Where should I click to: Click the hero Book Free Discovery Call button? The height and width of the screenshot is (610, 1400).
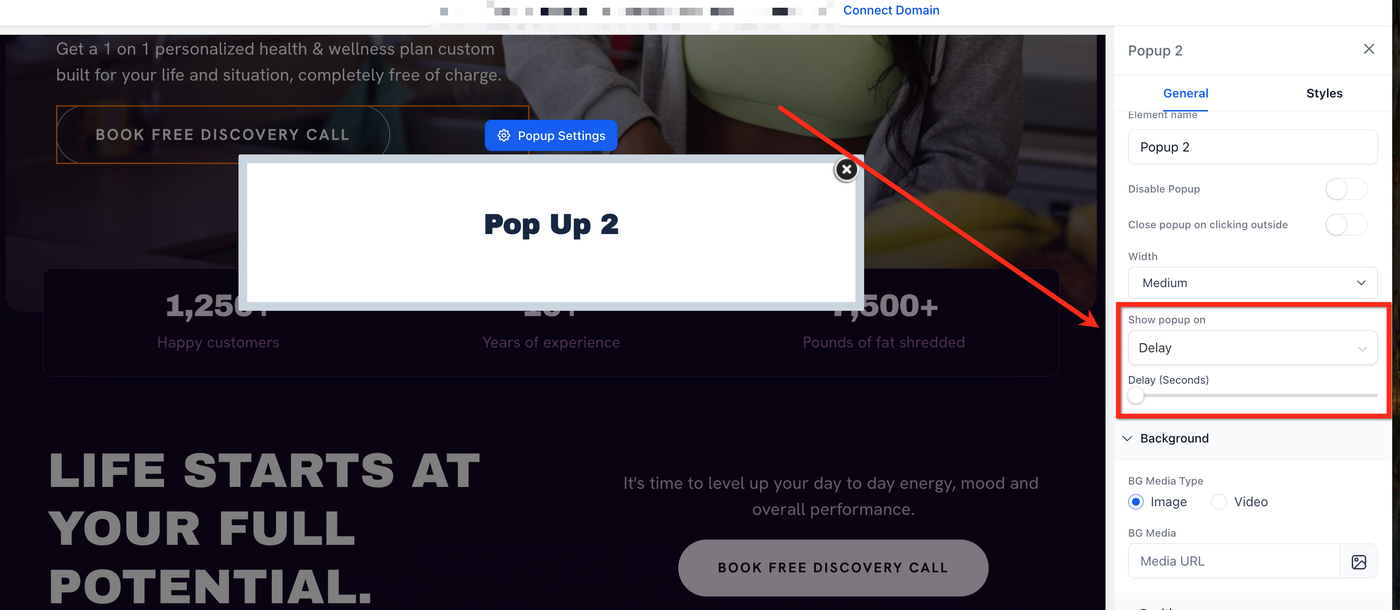223,134
